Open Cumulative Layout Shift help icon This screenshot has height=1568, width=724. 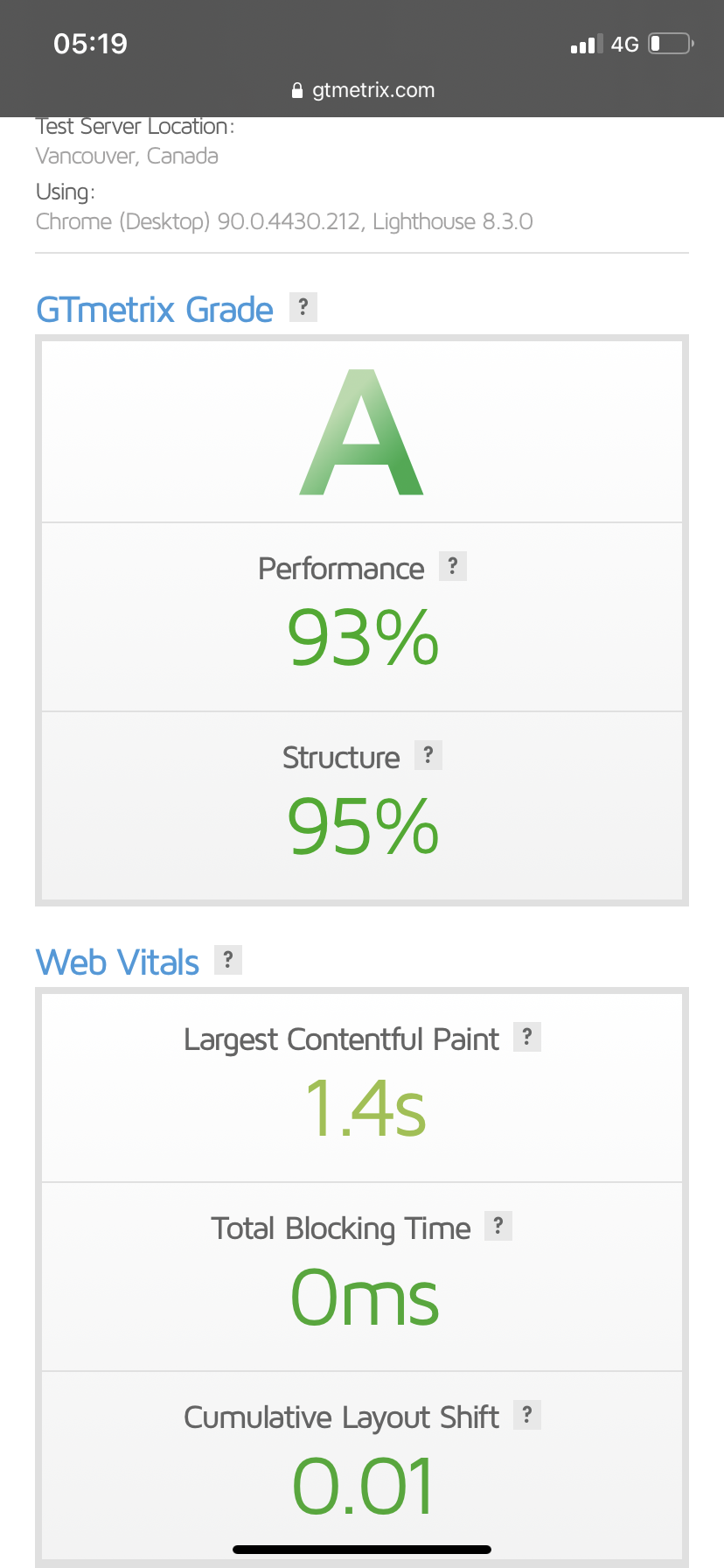coord(526,1415)
